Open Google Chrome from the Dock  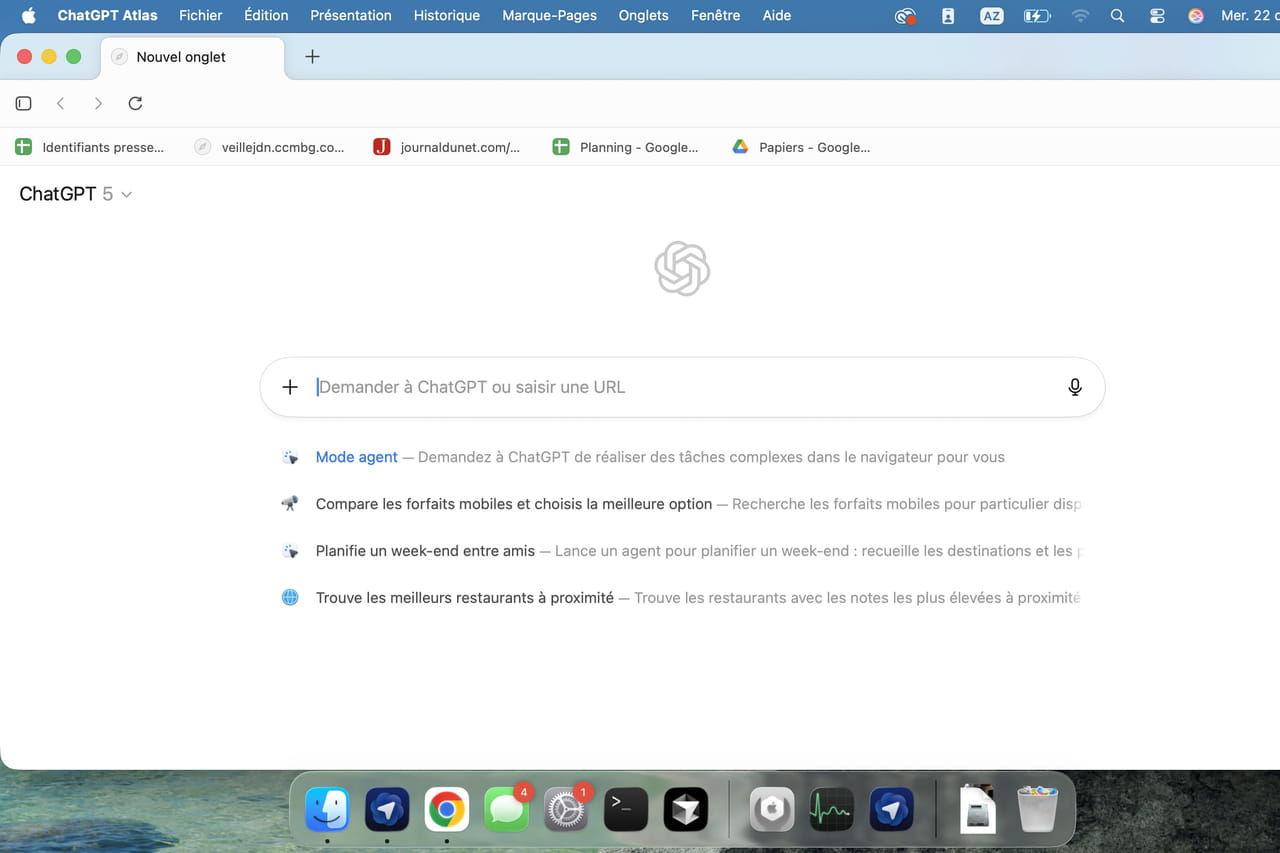[447, 809]
